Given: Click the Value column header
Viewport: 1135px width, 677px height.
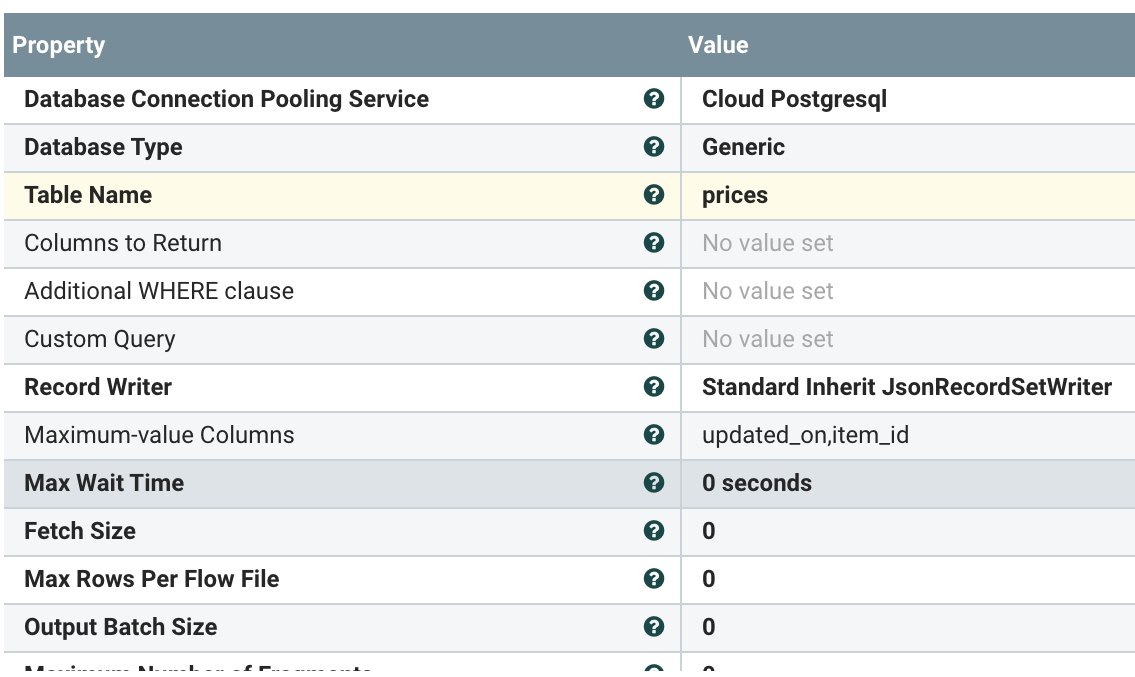Looking at the screenshot, I should 718,45.
